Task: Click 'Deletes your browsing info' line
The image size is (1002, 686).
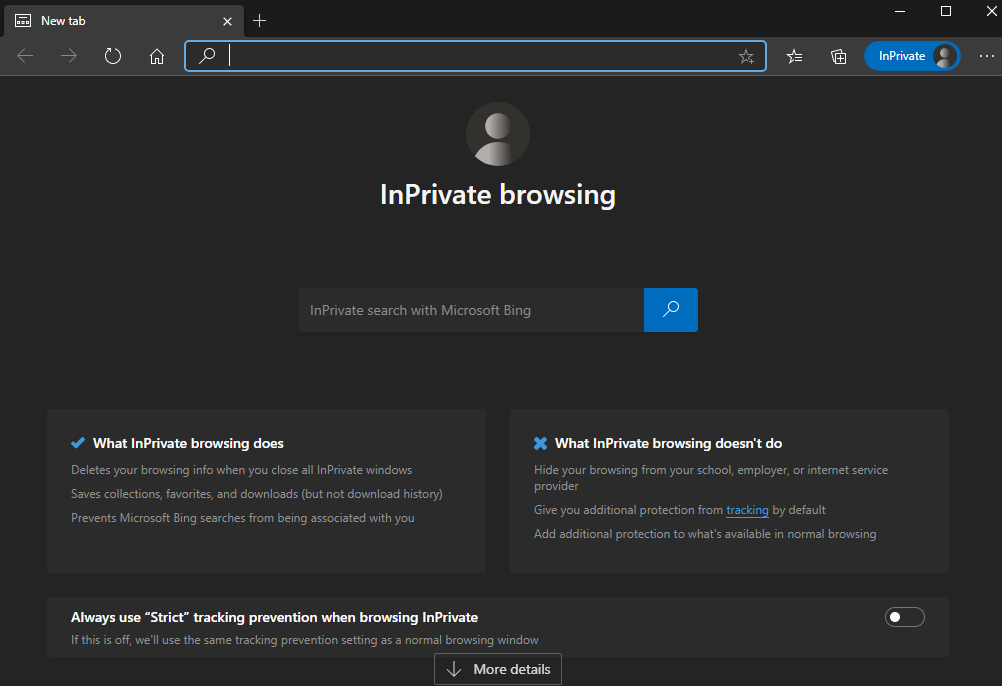Action: (242, 470)
